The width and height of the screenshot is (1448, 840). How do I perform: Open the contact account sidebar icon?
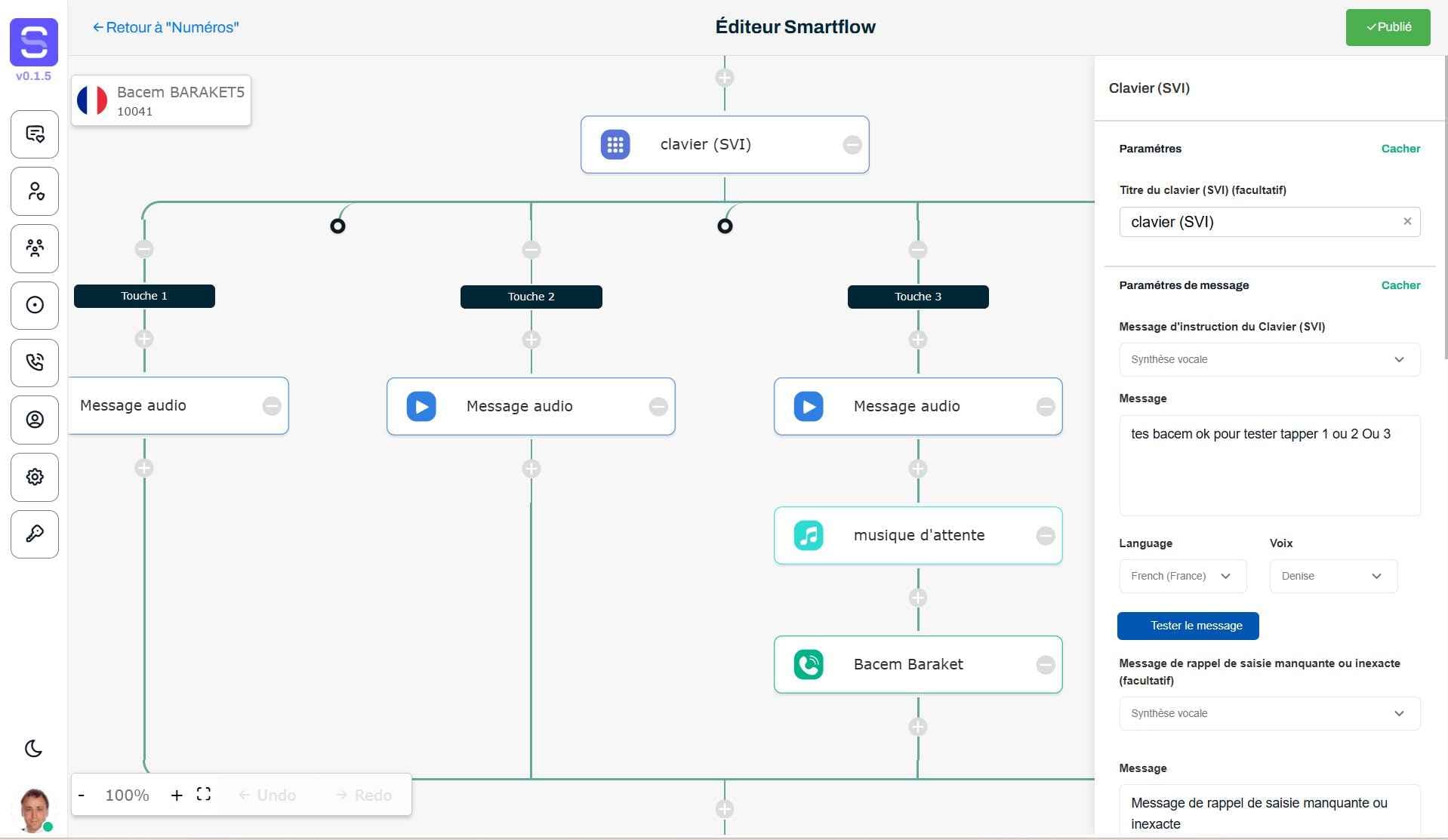[34, 420]
